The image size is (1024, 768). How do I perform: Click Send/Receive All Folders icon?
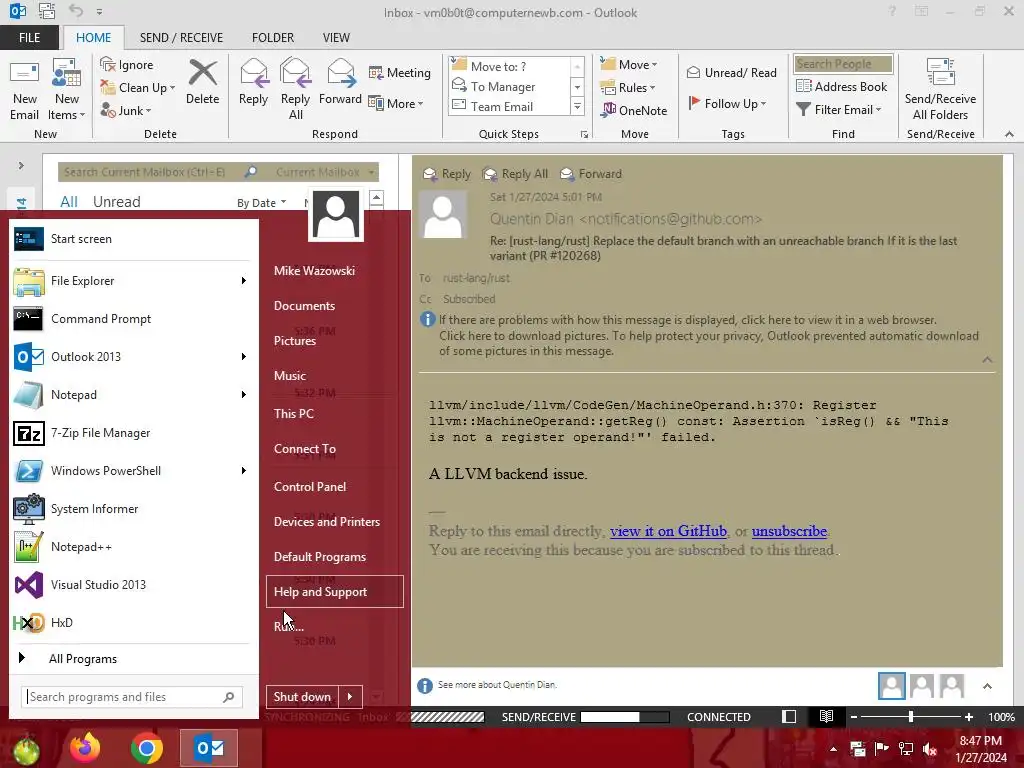point(940,72)
